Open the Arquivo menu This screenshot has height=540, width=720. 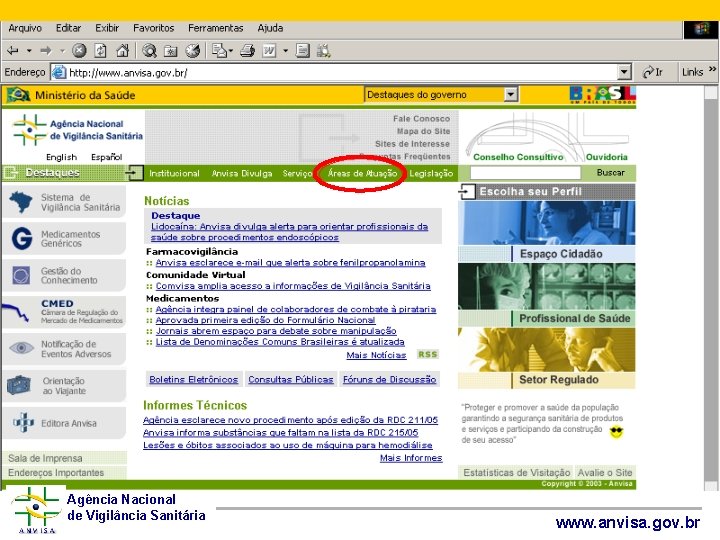25,28
